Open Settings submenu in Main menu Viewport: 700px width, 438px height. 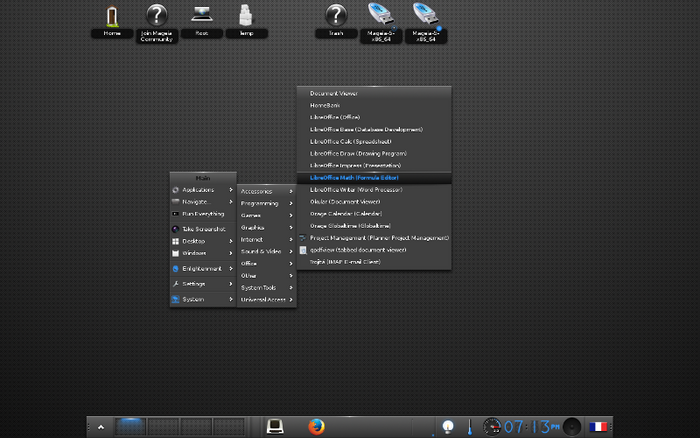(x=203, y=284)
